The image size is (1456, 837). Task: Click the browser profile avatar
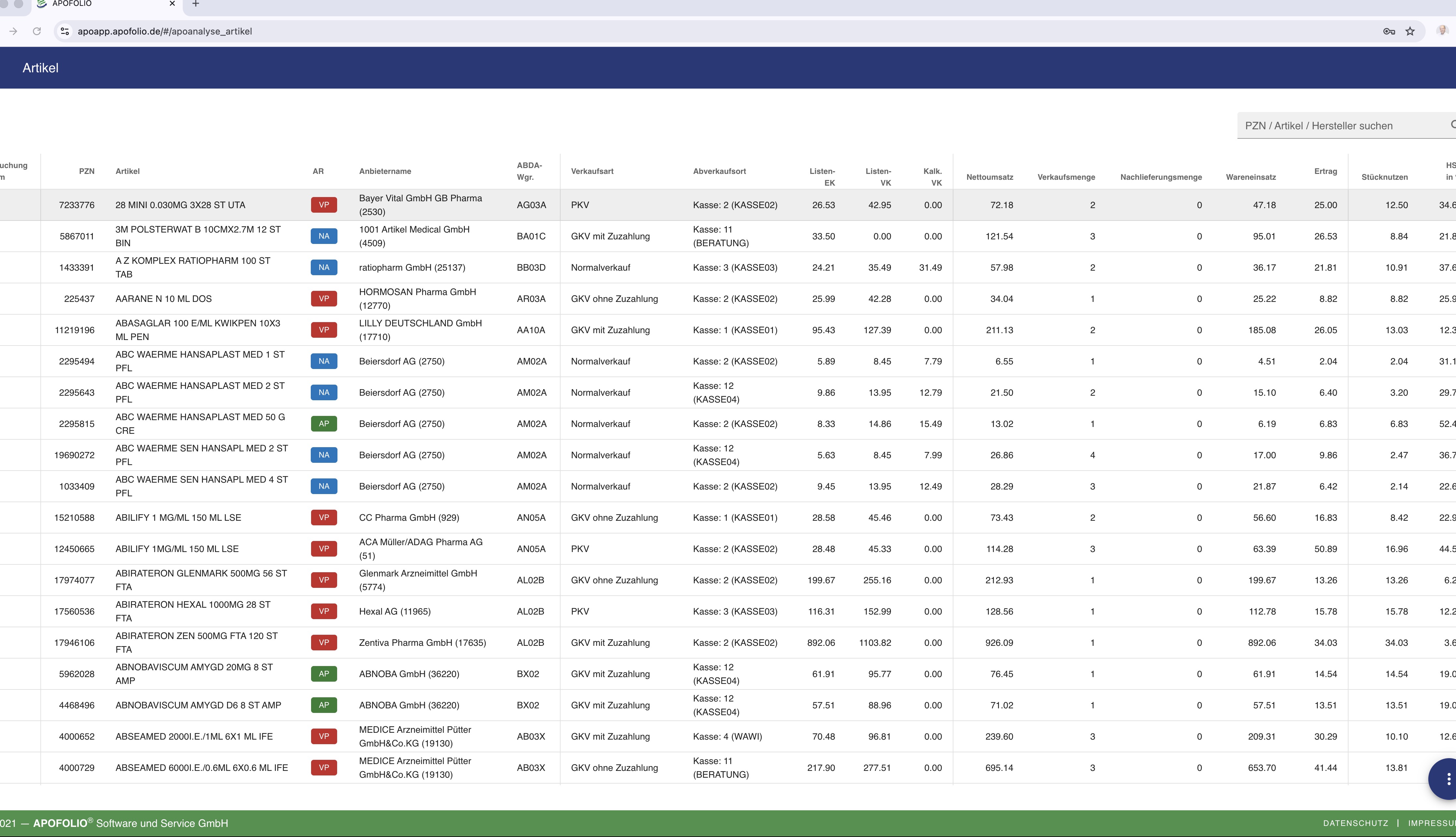coord(1442,31)
